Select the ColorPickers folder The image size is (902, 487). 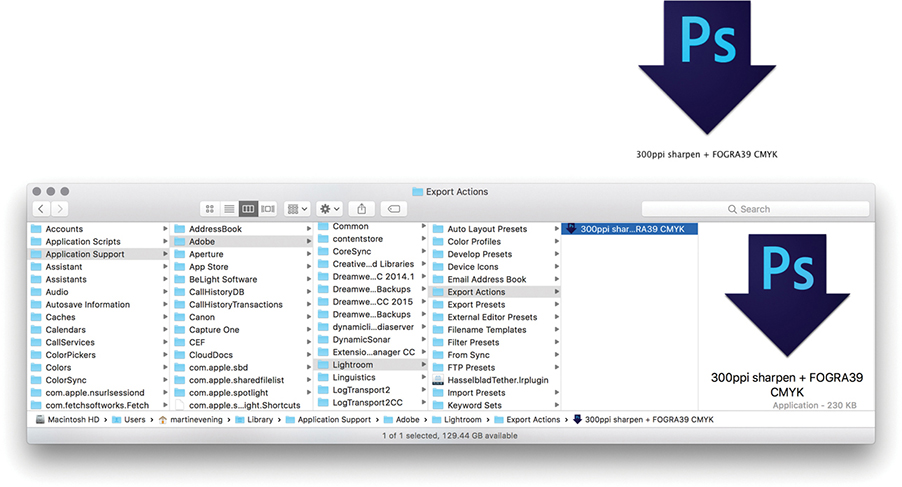point(98,355)
